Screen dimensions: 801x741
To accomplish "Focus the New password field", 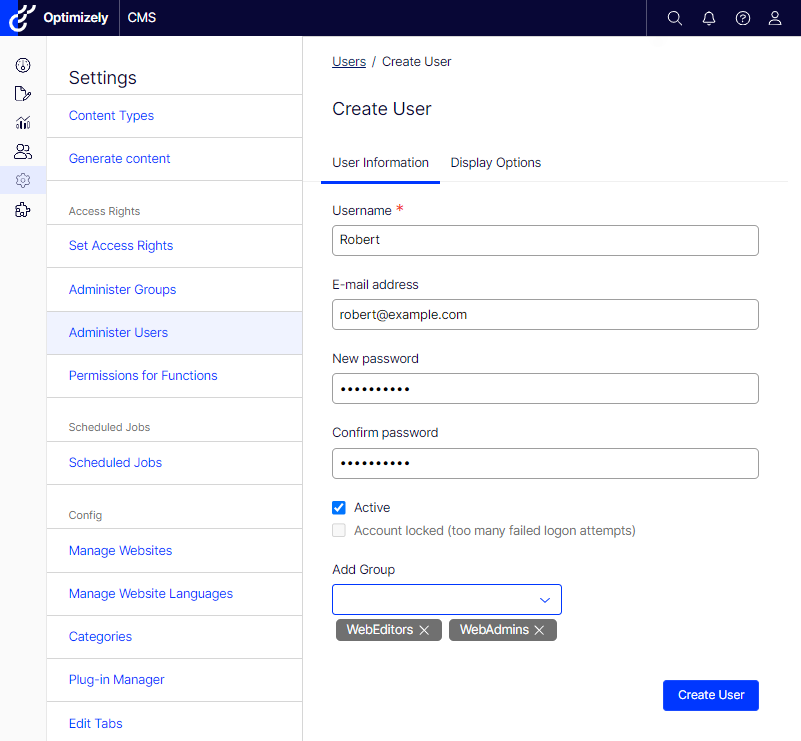I will [x=545, y=389].
